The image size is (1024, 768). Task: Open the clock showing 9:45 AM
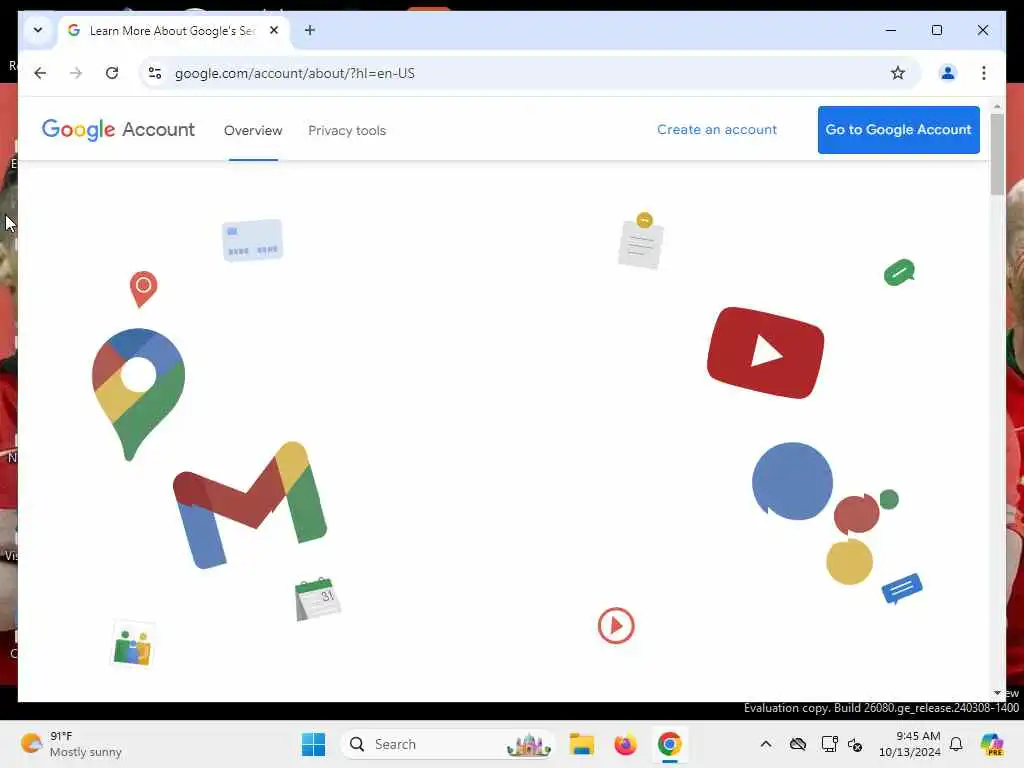click(x=910, y=744)
